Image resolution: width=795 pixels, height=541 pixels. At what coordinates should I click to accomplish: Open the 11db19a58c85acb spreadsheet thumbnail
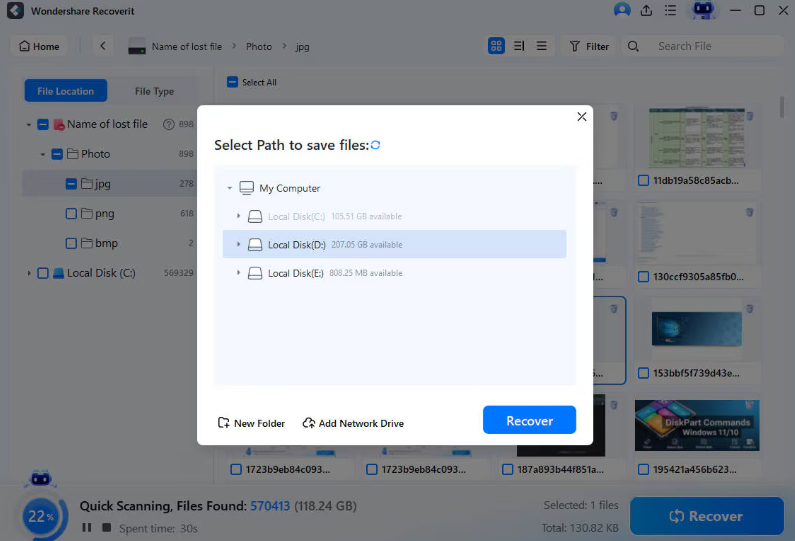697,137
